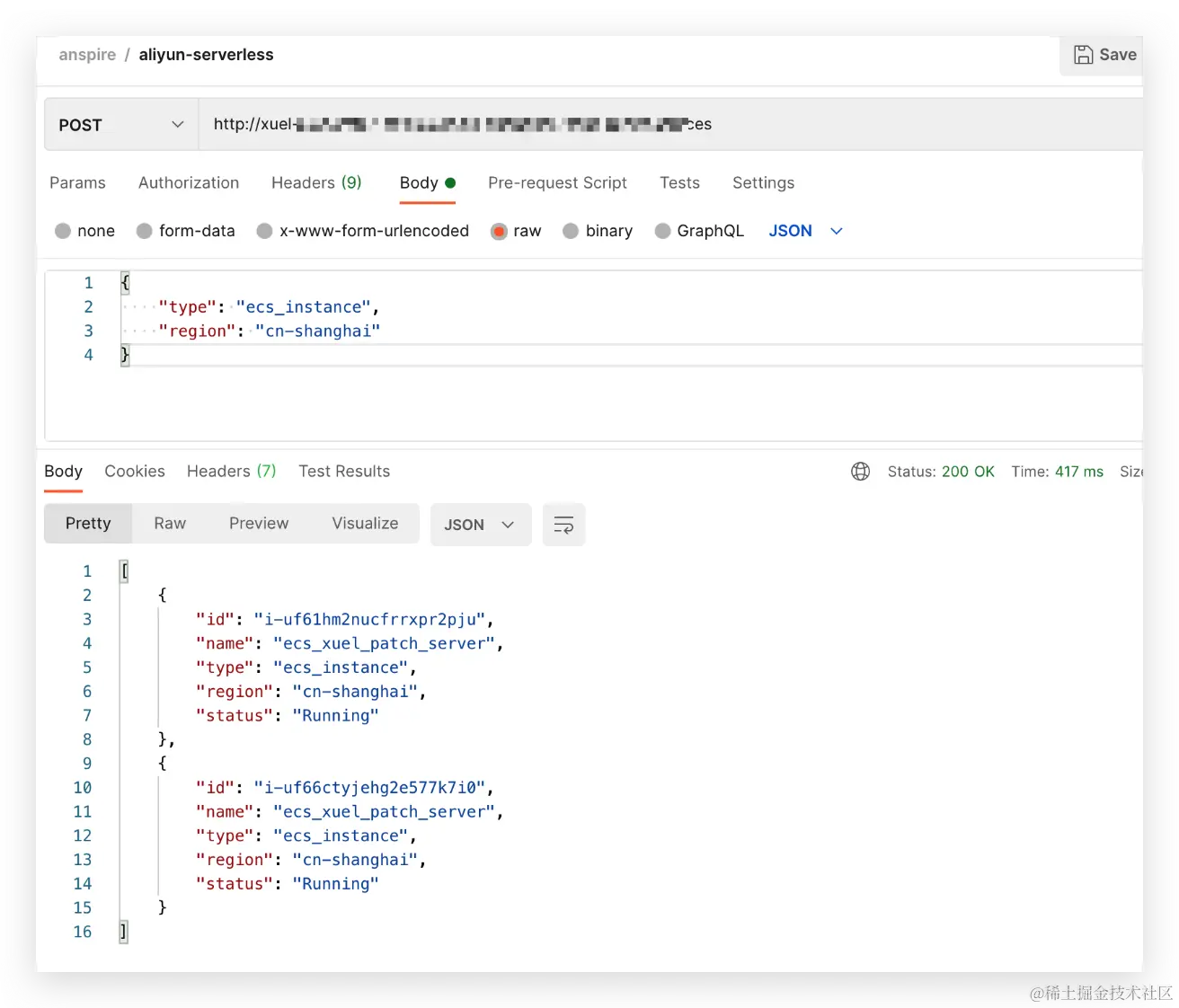1179x1008 pixels.
Task: Click the Time: 417 ms indicator
Action: 1057,471
